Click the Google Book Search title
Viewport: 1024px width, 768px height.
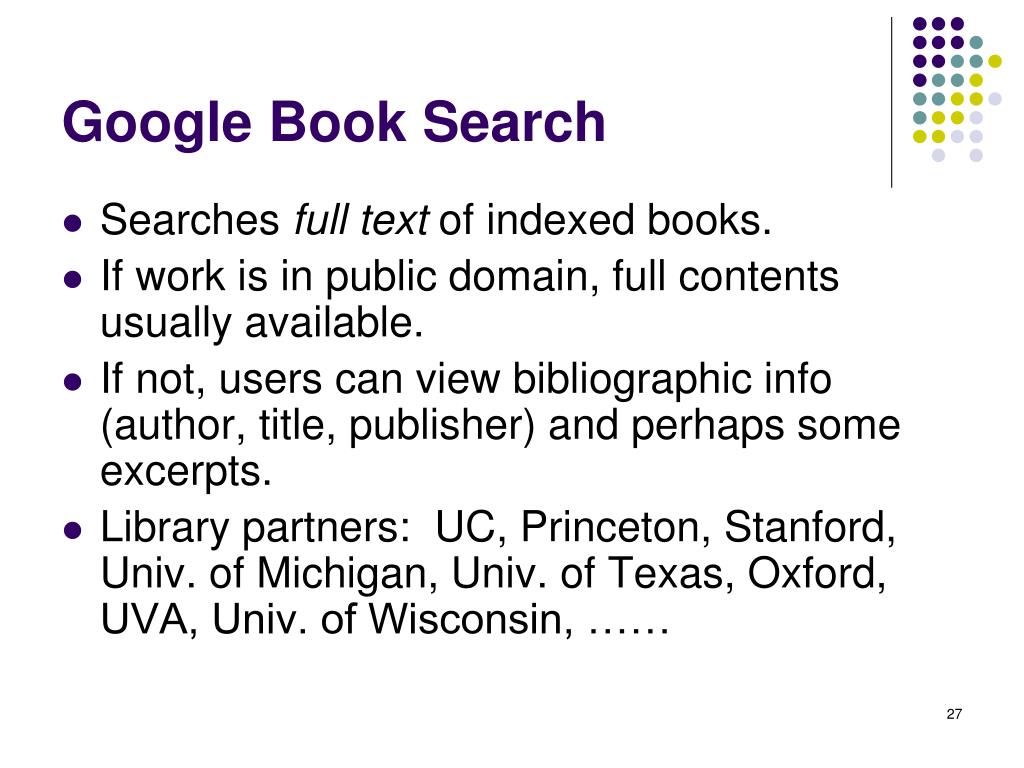coord(334,123)
